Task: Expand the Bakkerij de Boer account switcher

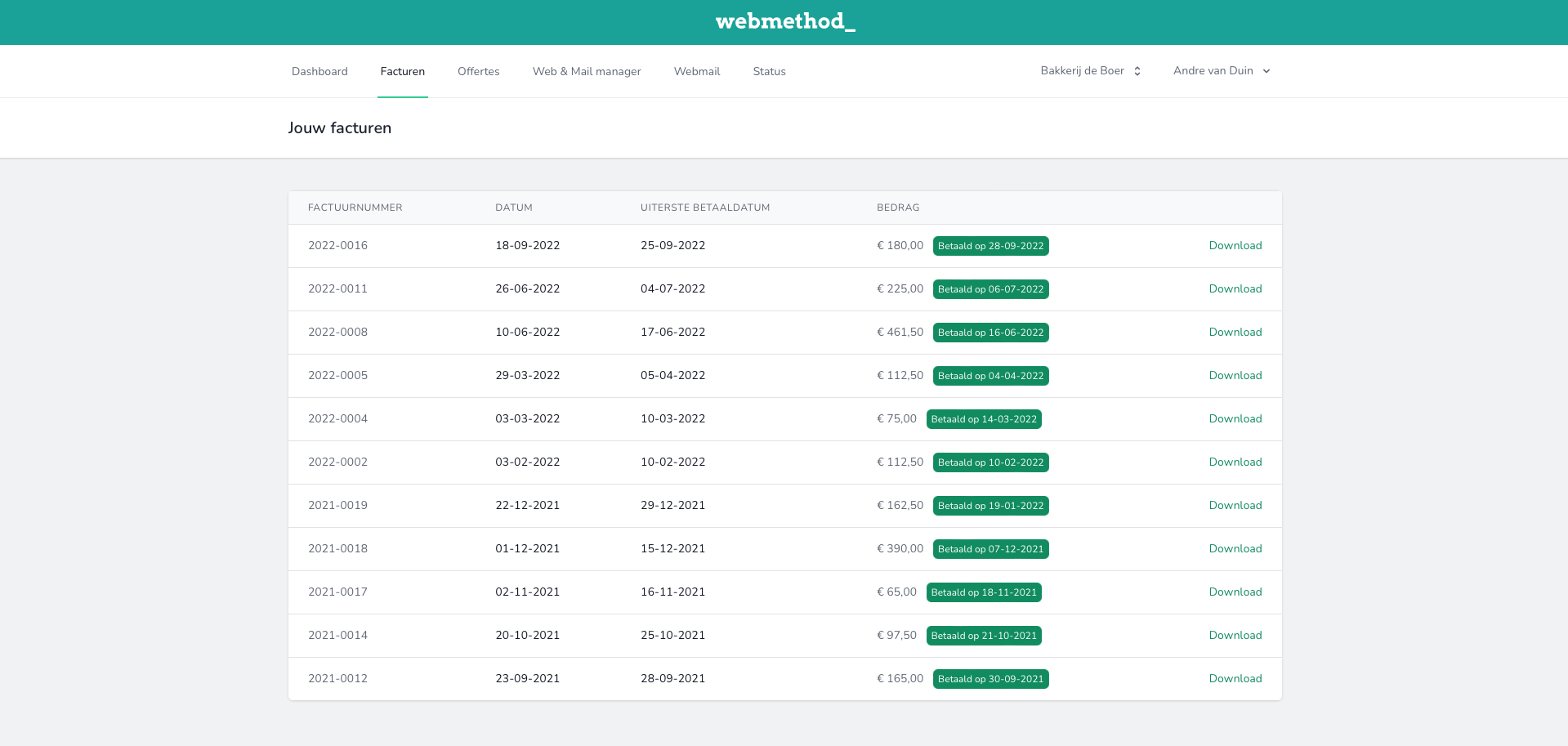Action: click(1089, 71)
